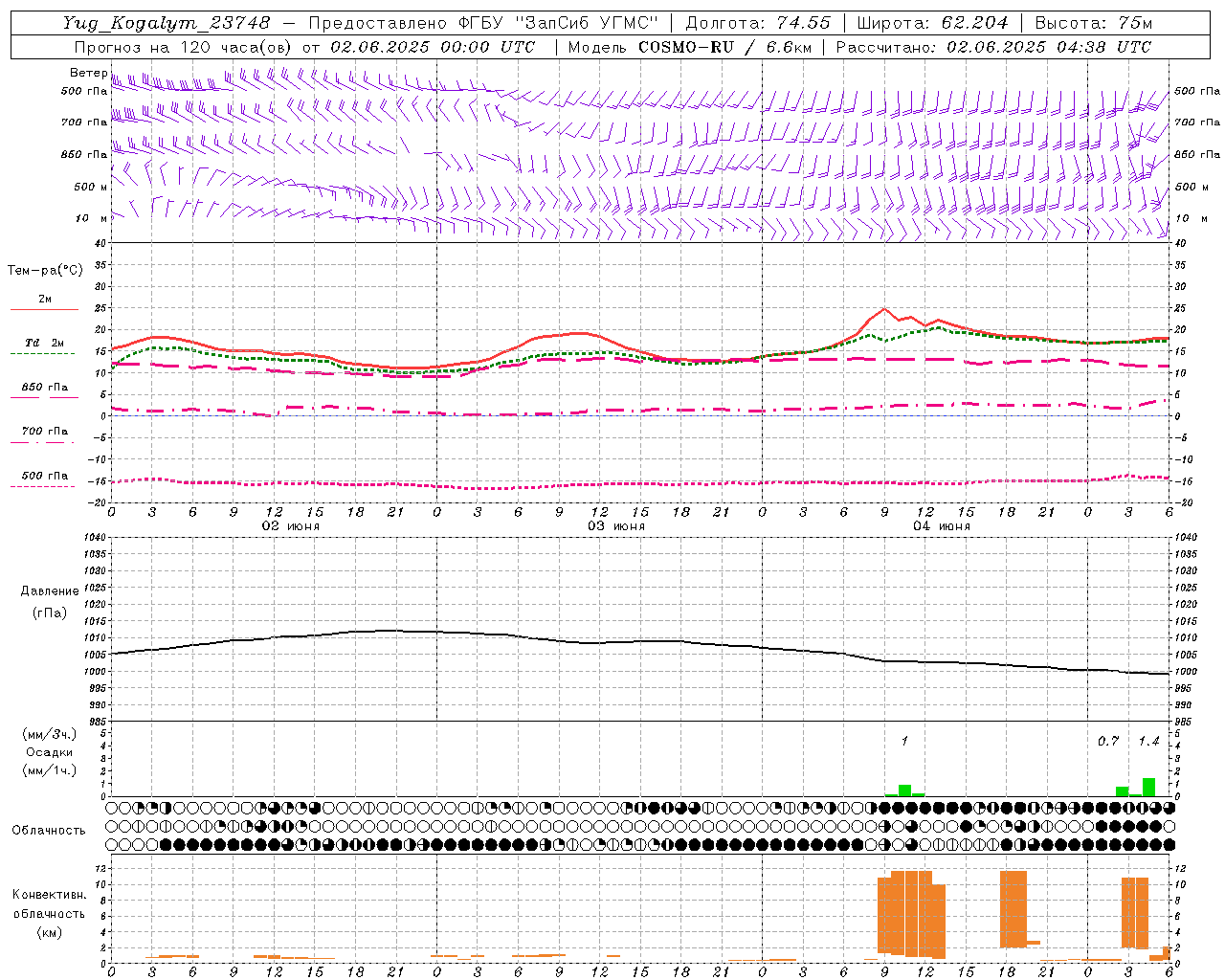Click the 02 июня date label
This screenshot has width=1225, height=980.
[x=291, y=526]
